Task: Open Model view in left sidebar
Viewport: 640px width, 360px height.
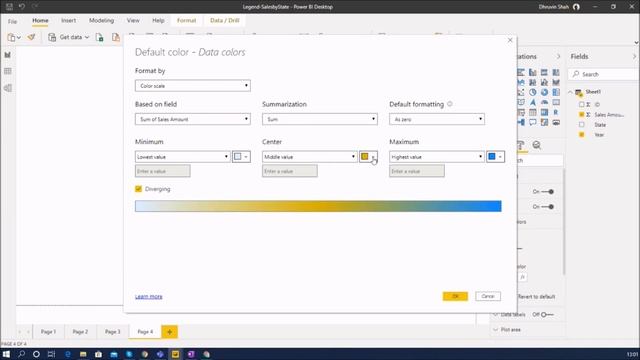Action: pyautogui.click(x=8, y=88)
